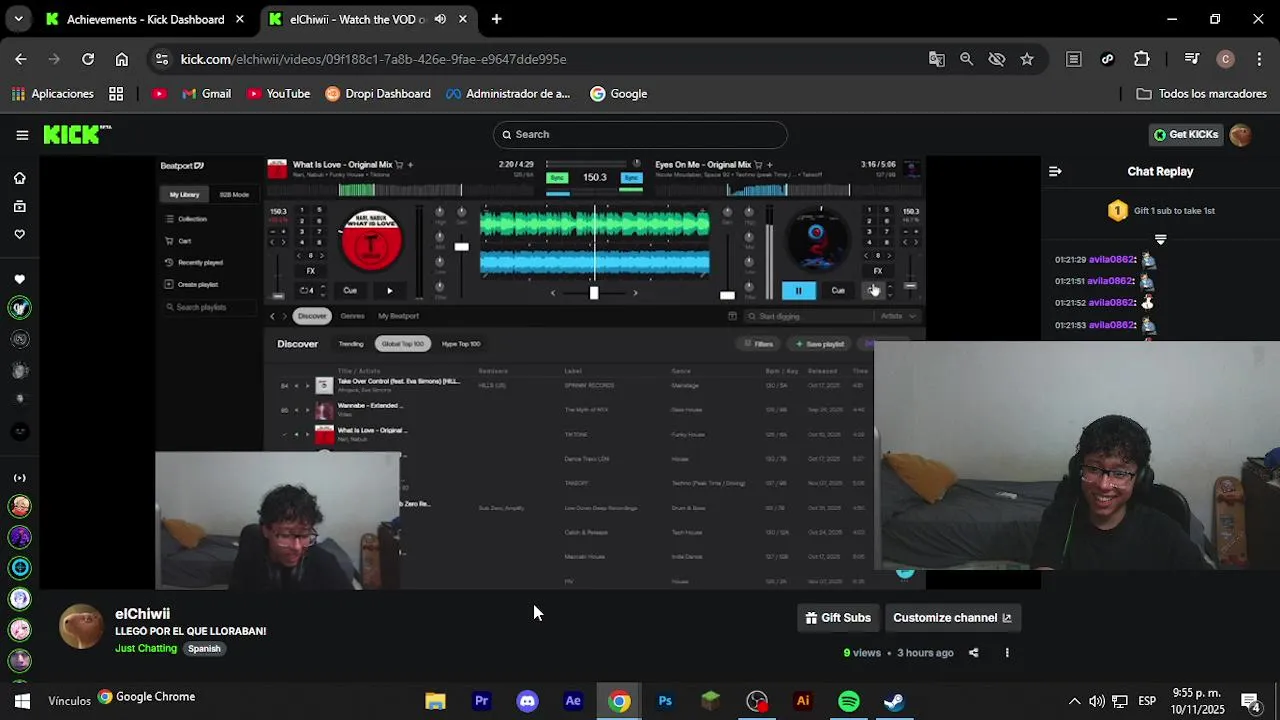The image size is (1280, 720).
Task: Toggle the right blue Sync button
Action: [x=631, y=178]
